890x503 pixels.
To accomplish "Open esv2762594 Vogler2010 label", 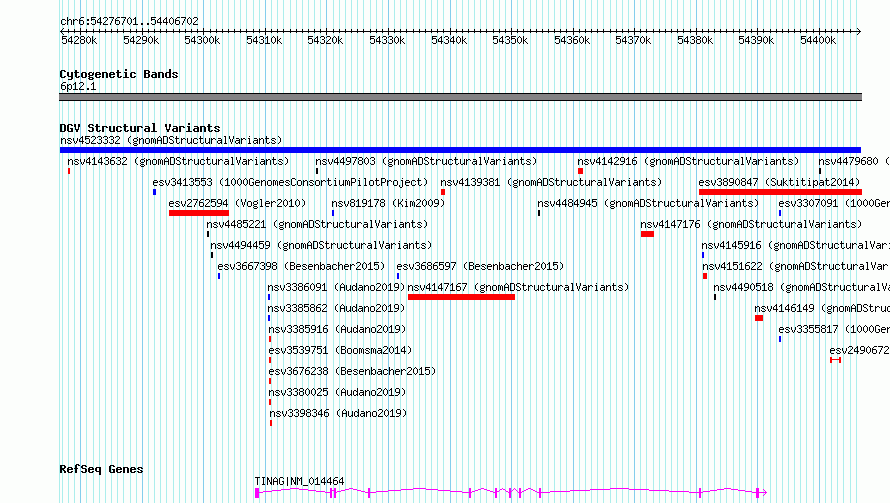I will pos(237,203).
